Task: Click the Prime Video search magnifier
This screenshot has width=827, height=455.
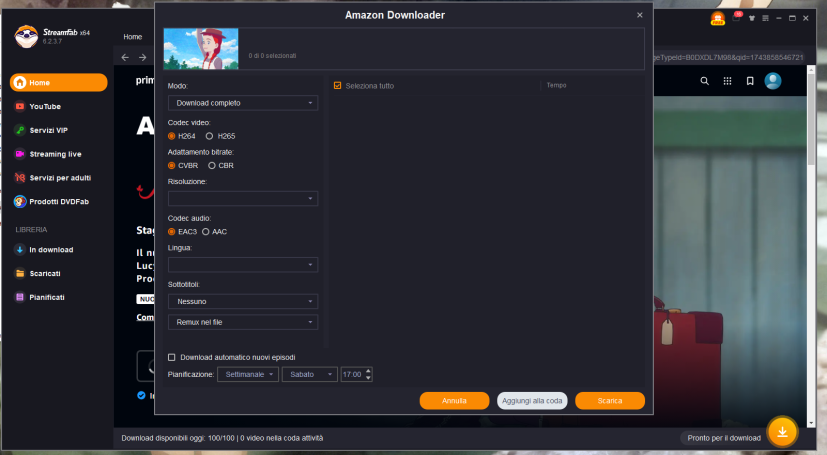Action: tap(704, 81)
